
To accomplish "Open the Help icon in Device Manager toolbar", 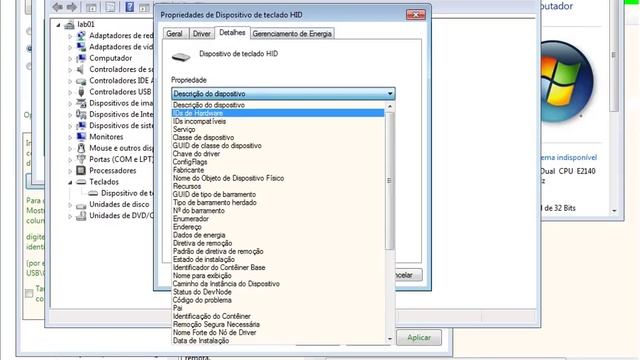I will click(129, 7).
